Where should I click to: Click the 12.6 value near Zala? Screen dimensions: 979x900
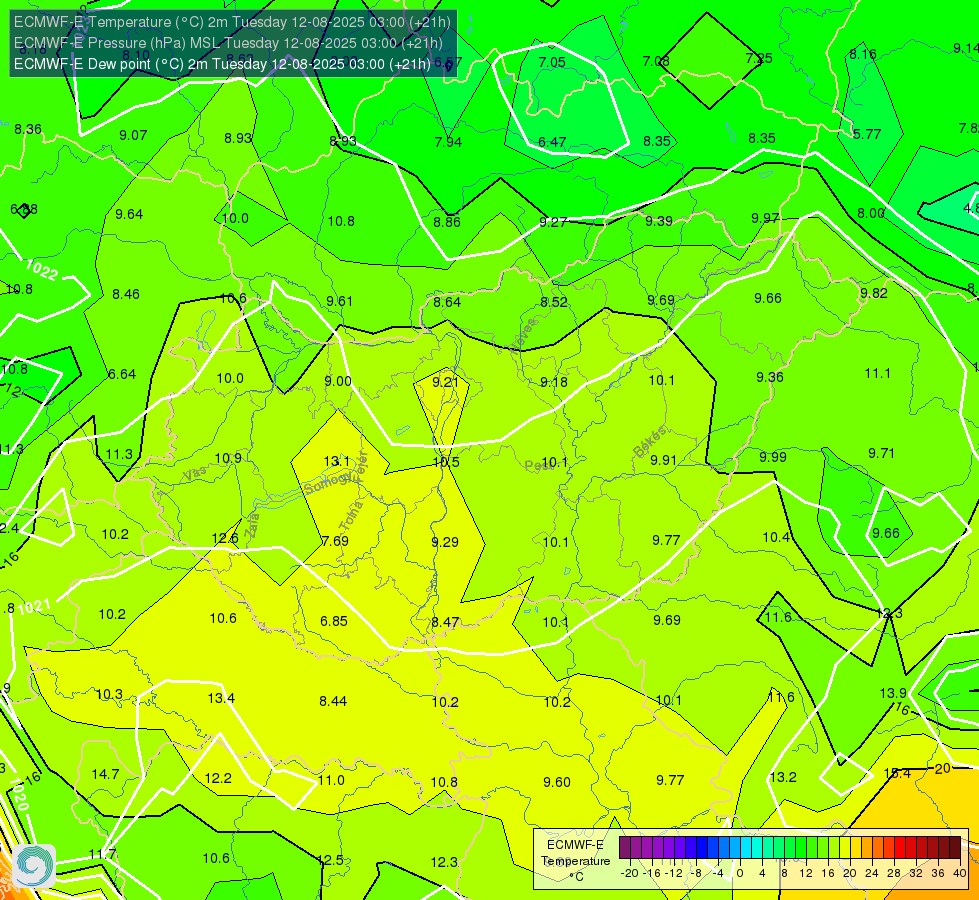225,538
